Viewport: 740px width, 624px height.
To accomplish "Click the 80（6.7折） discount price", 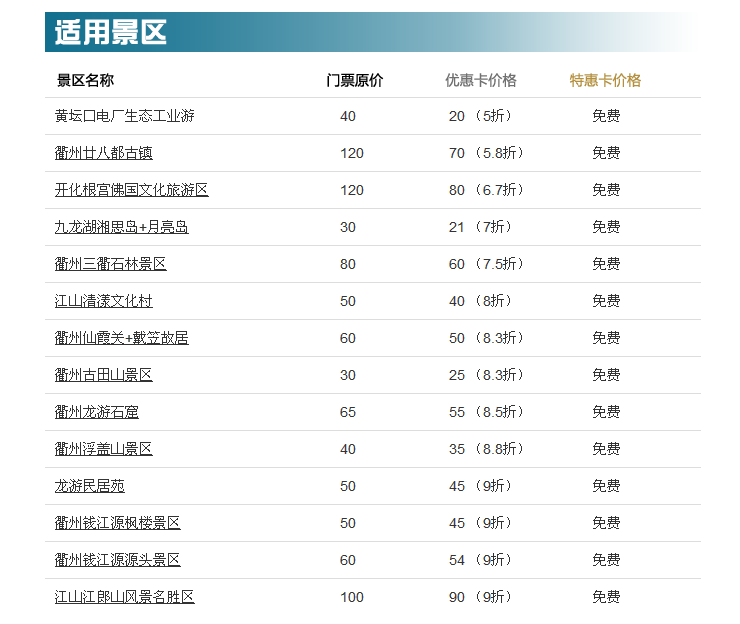I will (487, 190).
